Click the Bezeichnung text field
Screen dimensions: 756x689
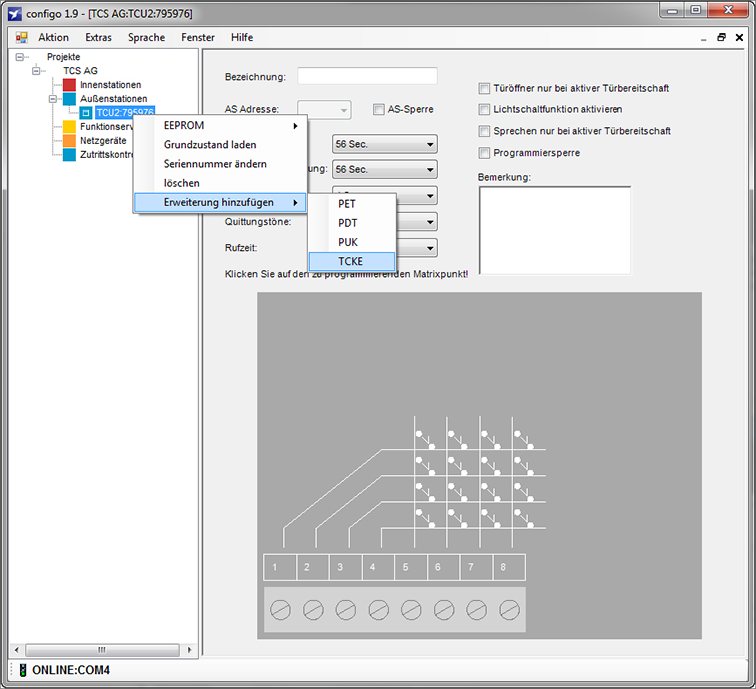point(367,76)
